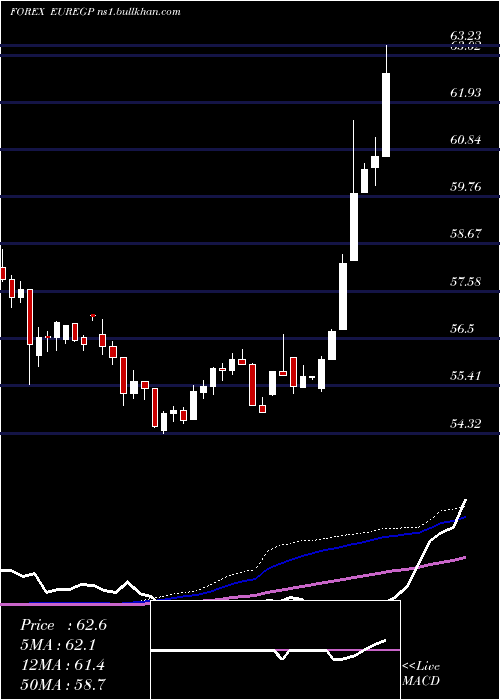Click the 56.5 price level label
Image resolution: width=500 pixels, height=700 pixels.
pyautogui.click(x=462, y=329)
